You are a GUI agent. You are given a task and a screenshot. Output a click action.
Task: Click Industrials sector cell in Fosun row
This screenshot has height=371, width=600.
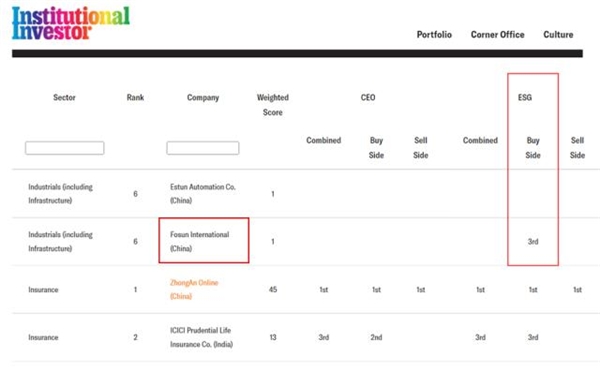point(60,241)
